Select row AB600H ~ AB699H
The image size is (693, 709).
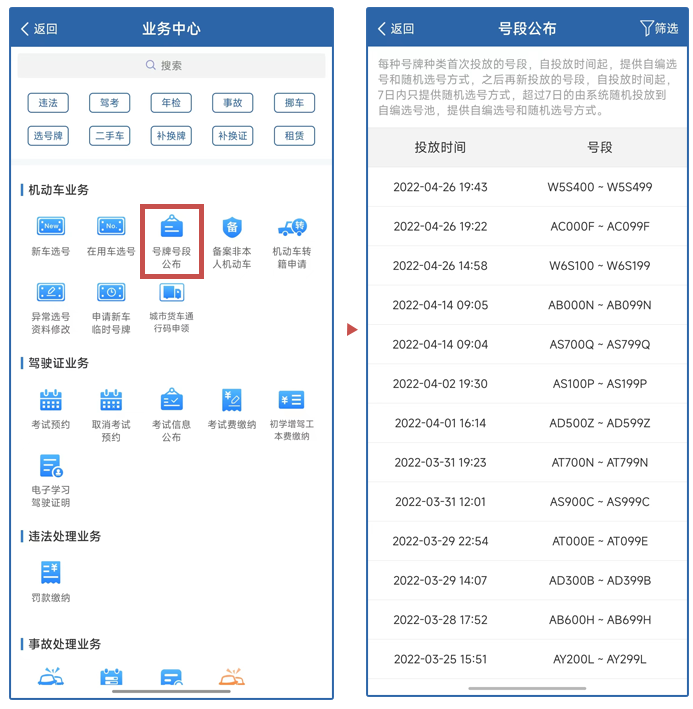tap(528, 620)
